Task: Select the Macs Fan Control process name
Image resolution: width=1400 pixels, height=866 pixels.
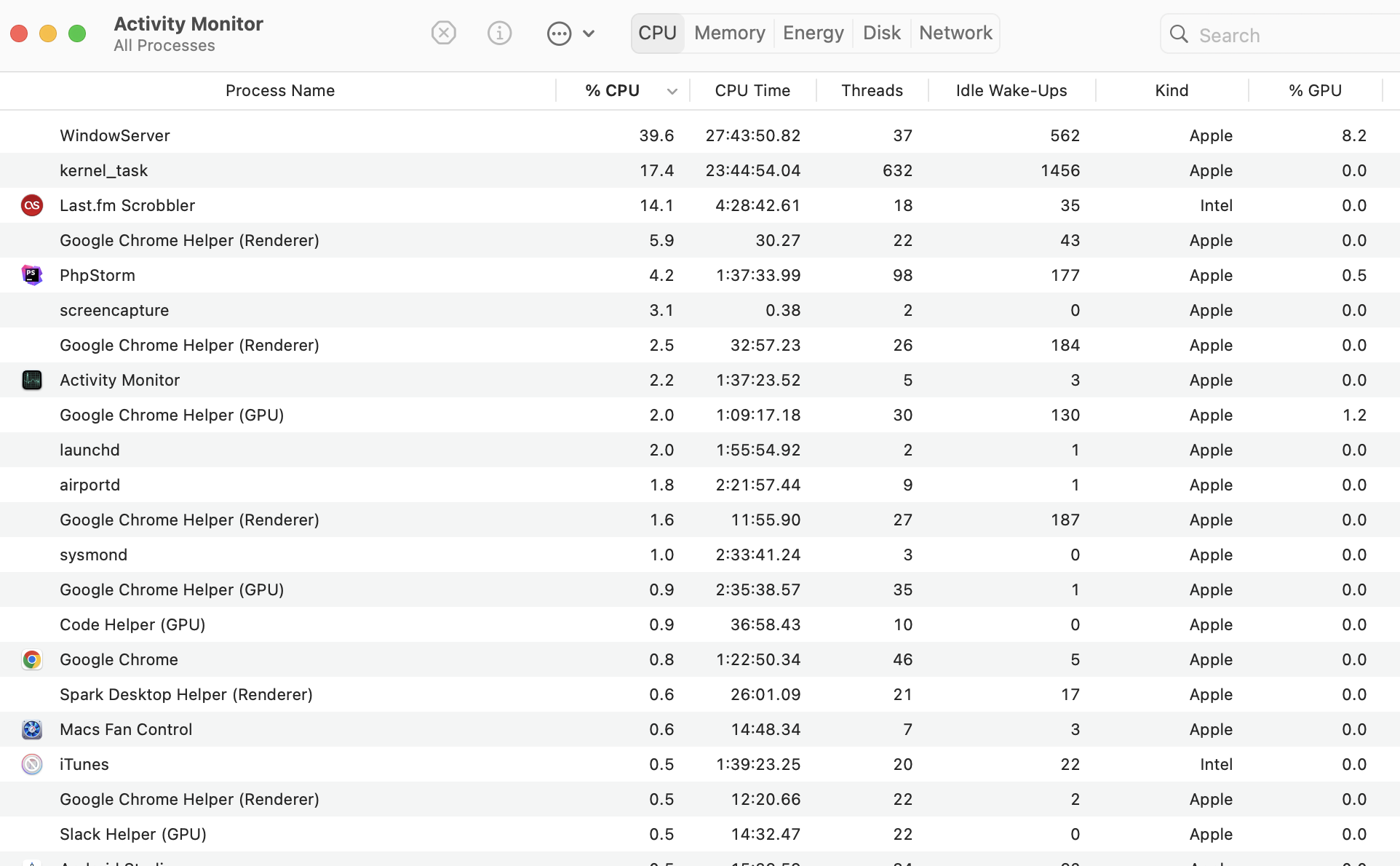Action: (x=126, y=729)
